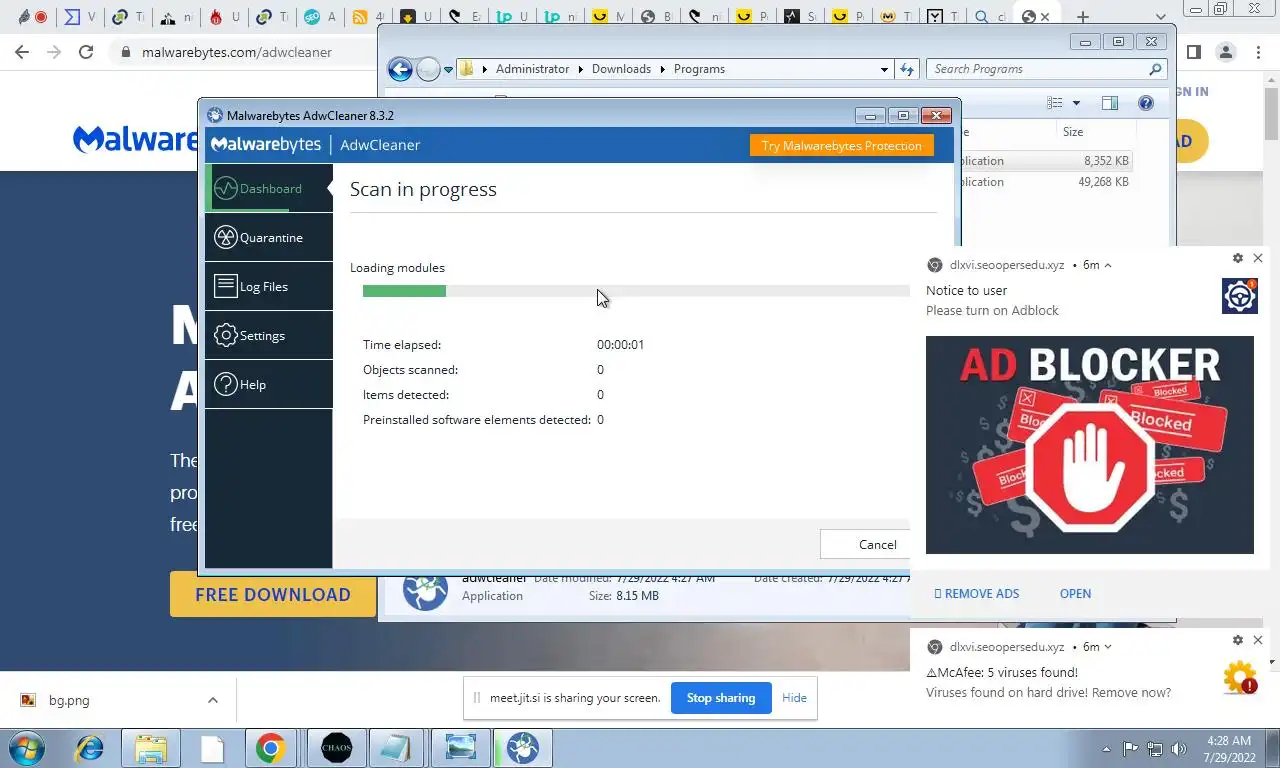Open downloaded bg.png file
1280x768 pixels.
(x=69, y=700)
